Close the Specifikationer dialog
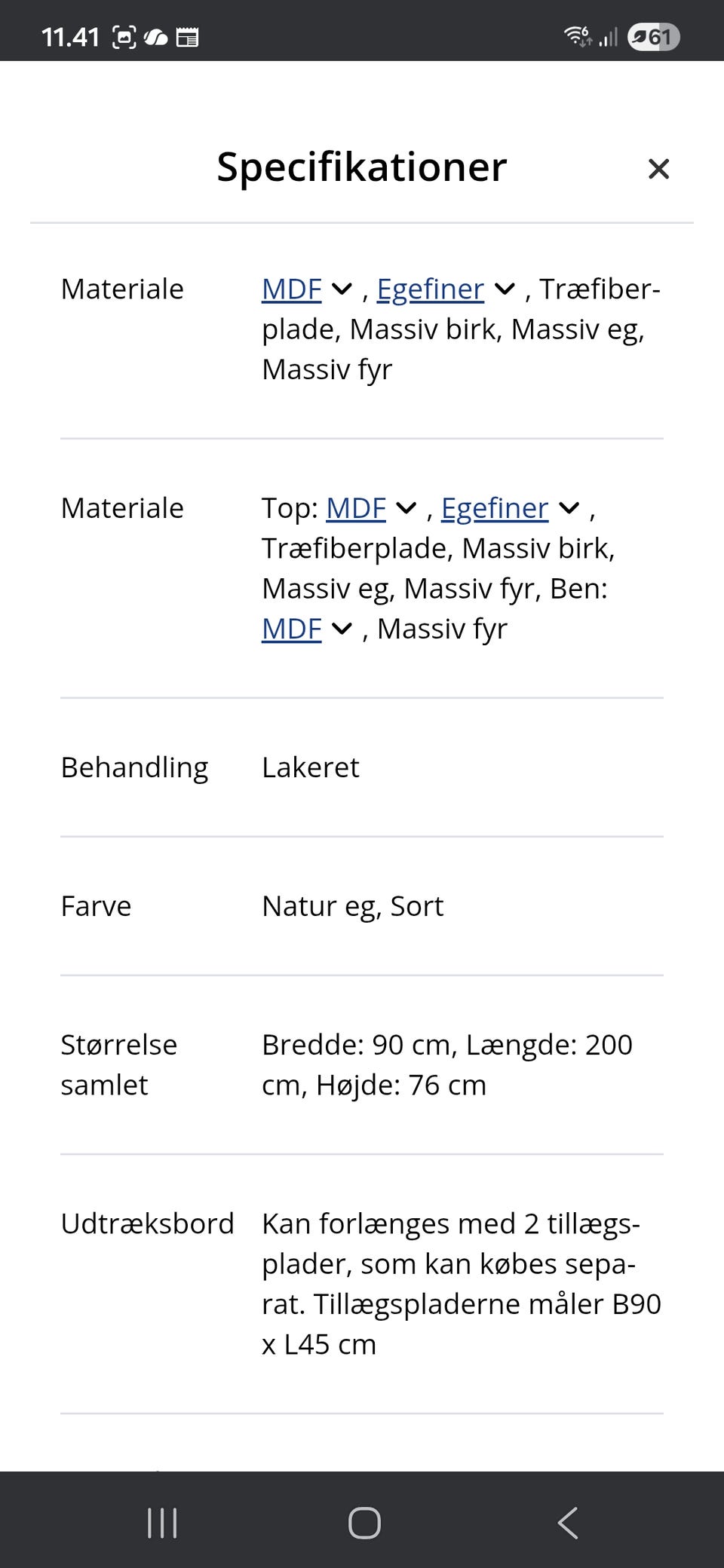 pyautogui.click(x=659, y=169)
